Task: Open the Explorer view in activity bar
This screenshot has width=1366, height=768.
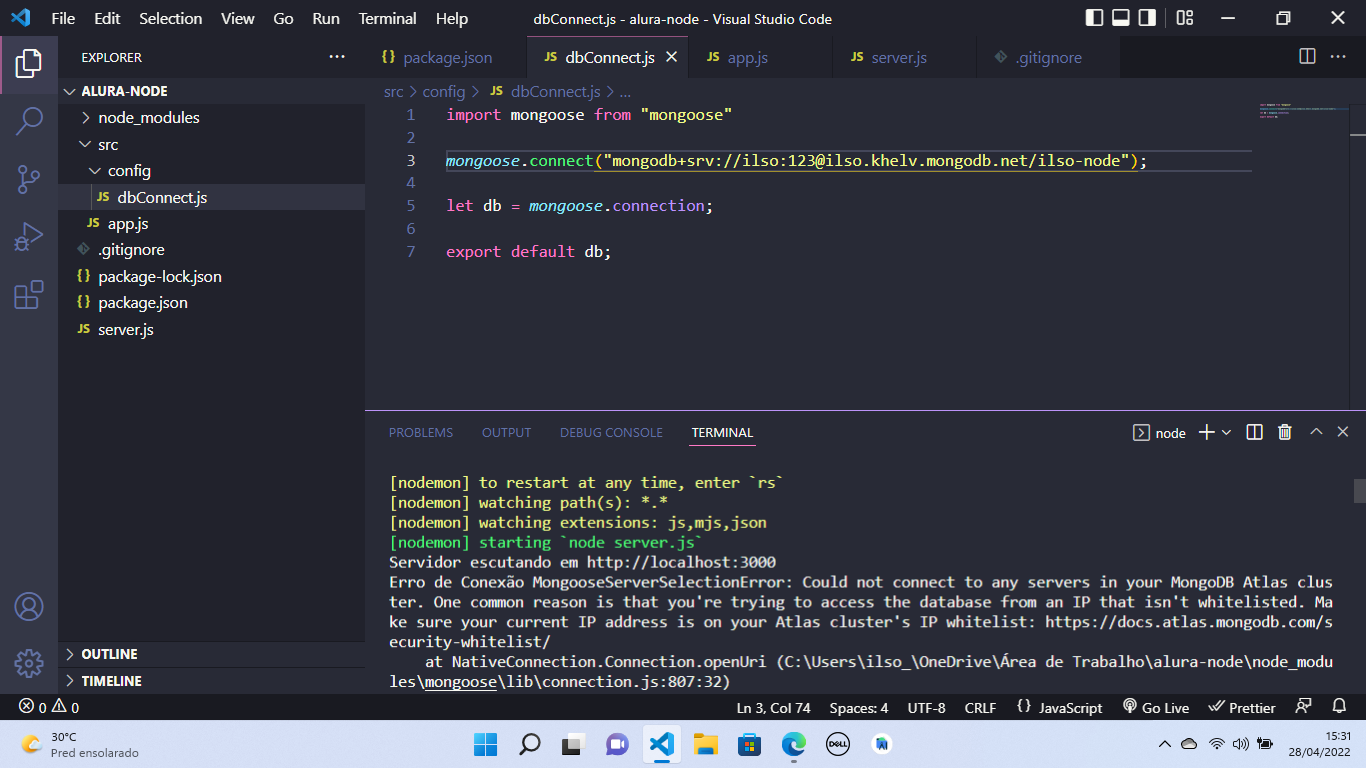Action: pyautogui.click(x=29, y=64)
